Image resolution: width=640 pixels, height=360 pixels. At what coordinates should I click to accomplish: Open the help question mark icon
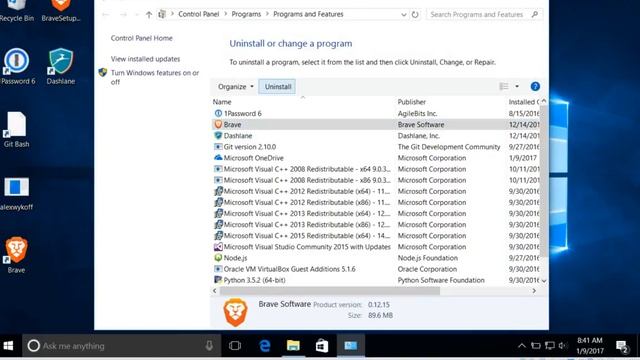tap(535, 87)
